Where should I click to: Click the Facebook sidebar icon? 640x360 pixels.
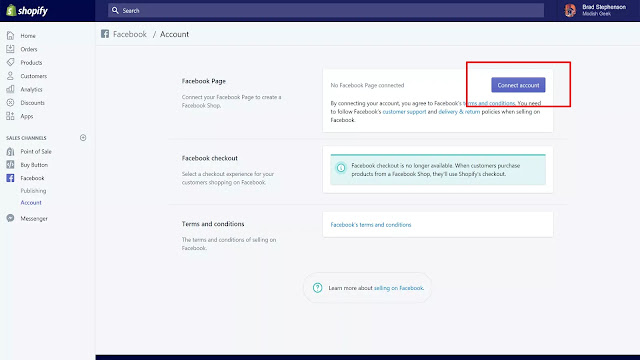(x=10, y=178)
